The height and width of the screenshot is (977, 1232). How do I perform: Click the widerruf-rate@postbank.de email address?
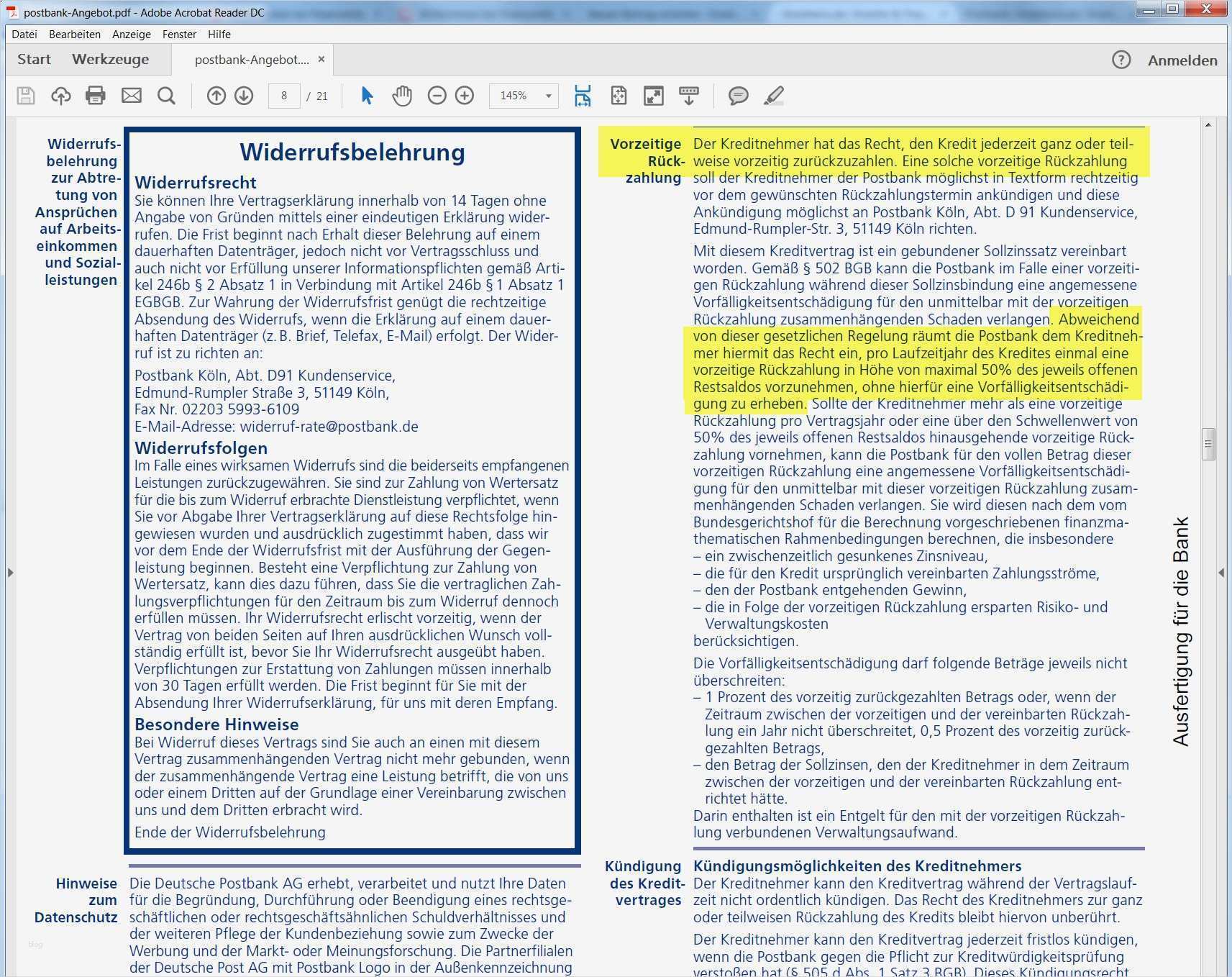coord(329,427)
